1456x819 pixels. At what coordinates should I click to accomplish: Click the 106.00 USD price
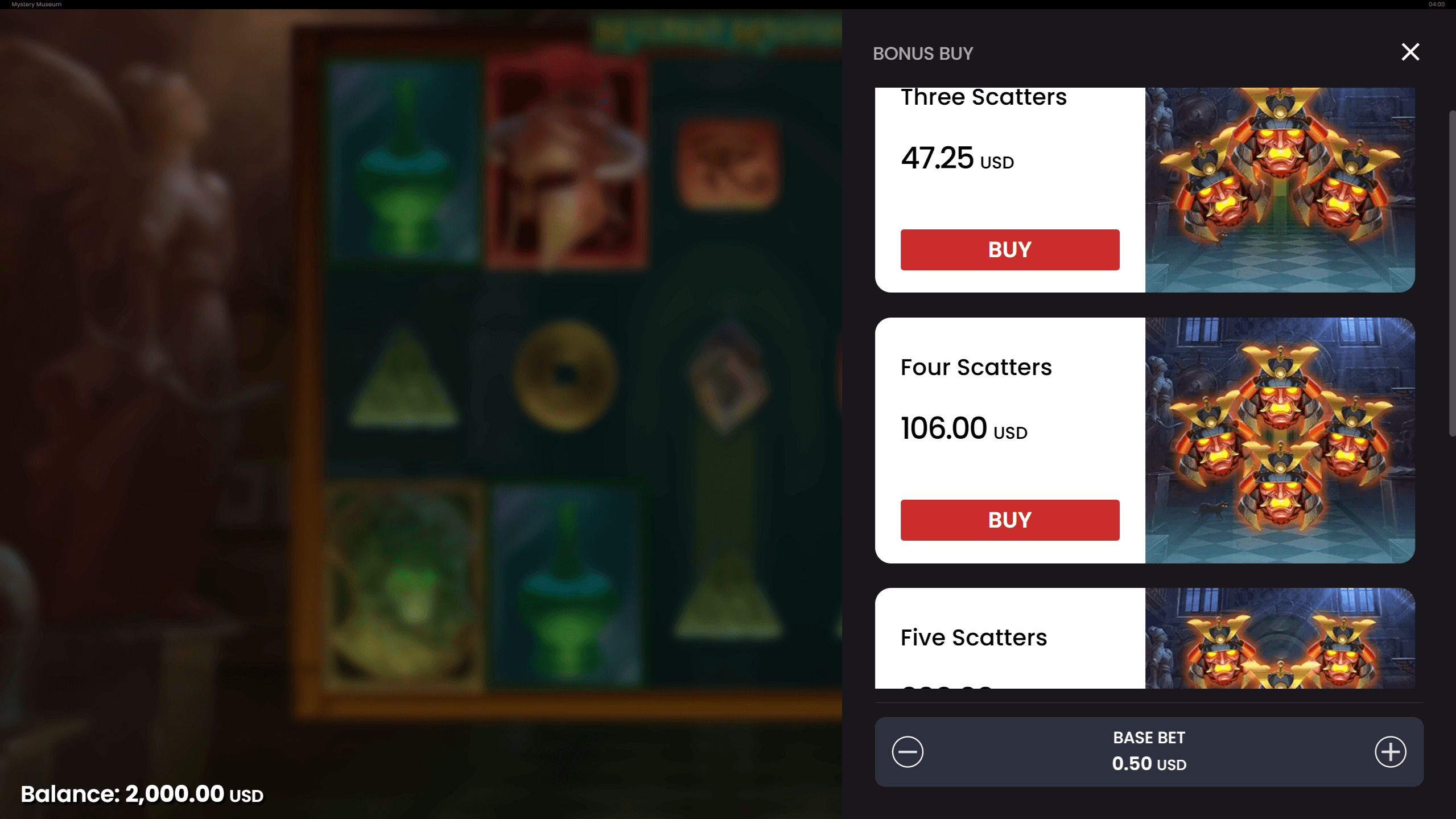coord(963,428)
